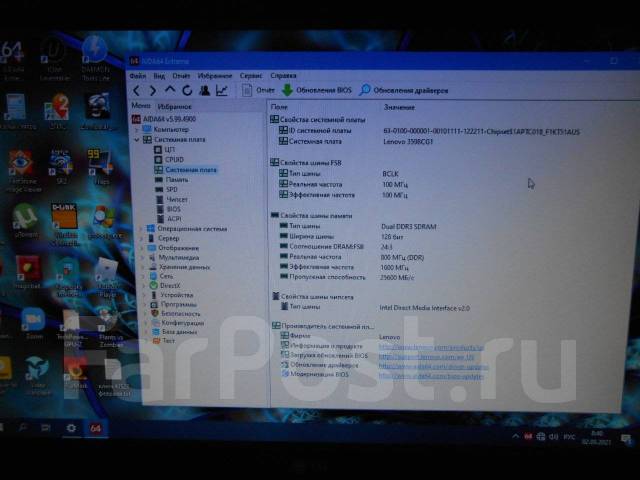Switch to the Избранное sidebar tab
The image size is (640, 480).
pyautogui.click(x=175, y=107)
